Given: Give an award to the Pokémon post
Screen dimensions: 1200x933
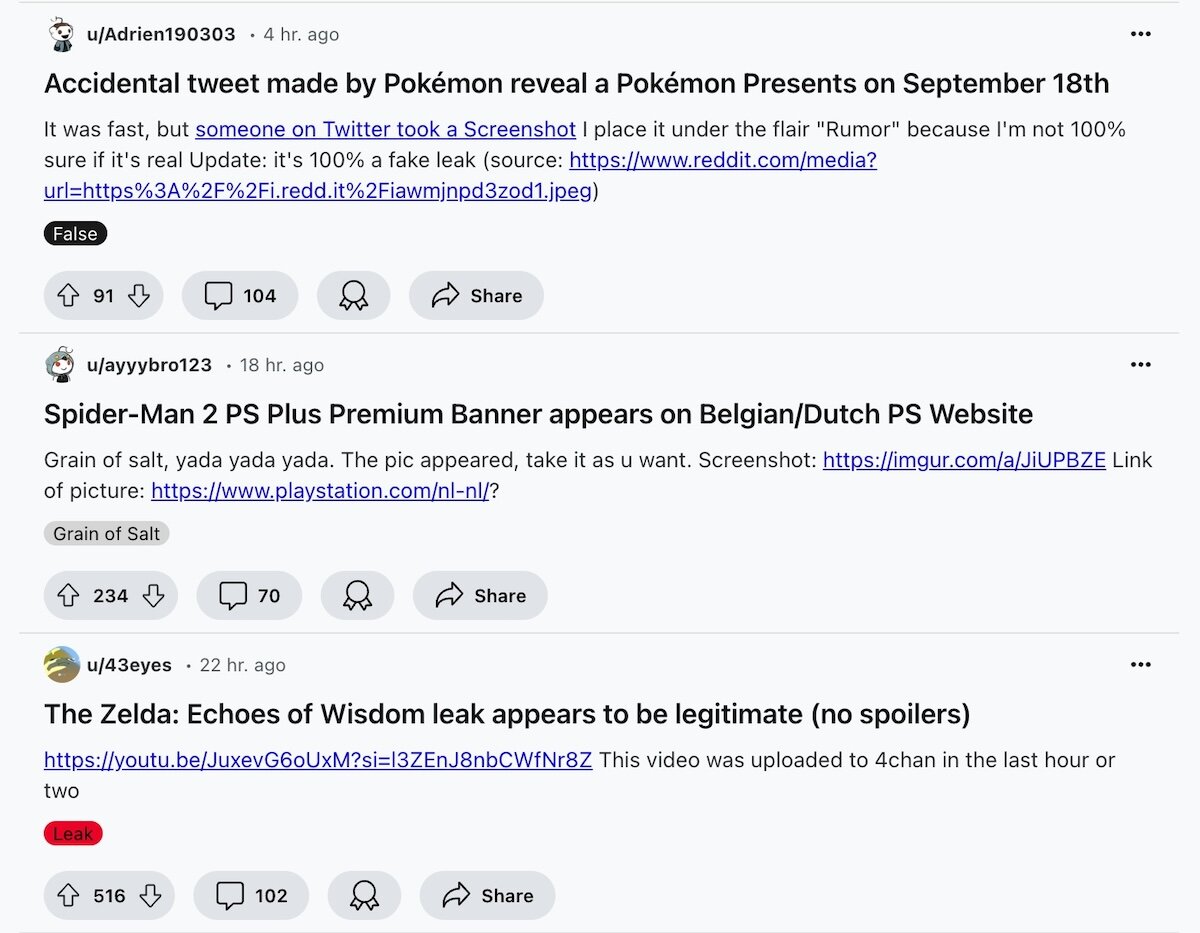Looking at the screenshot, I should pos(353,296).
